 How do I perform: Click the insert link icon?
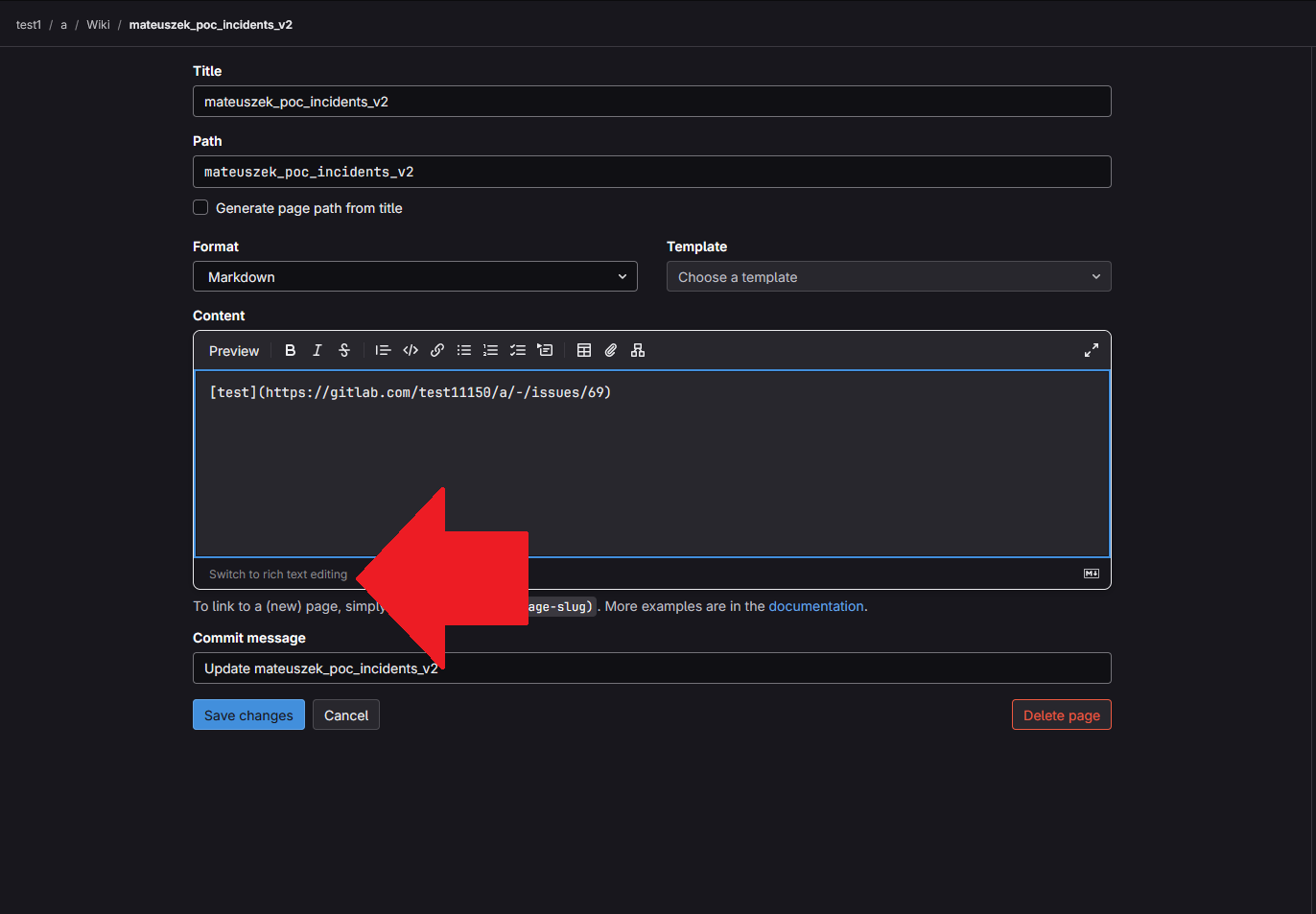point(437,351)
